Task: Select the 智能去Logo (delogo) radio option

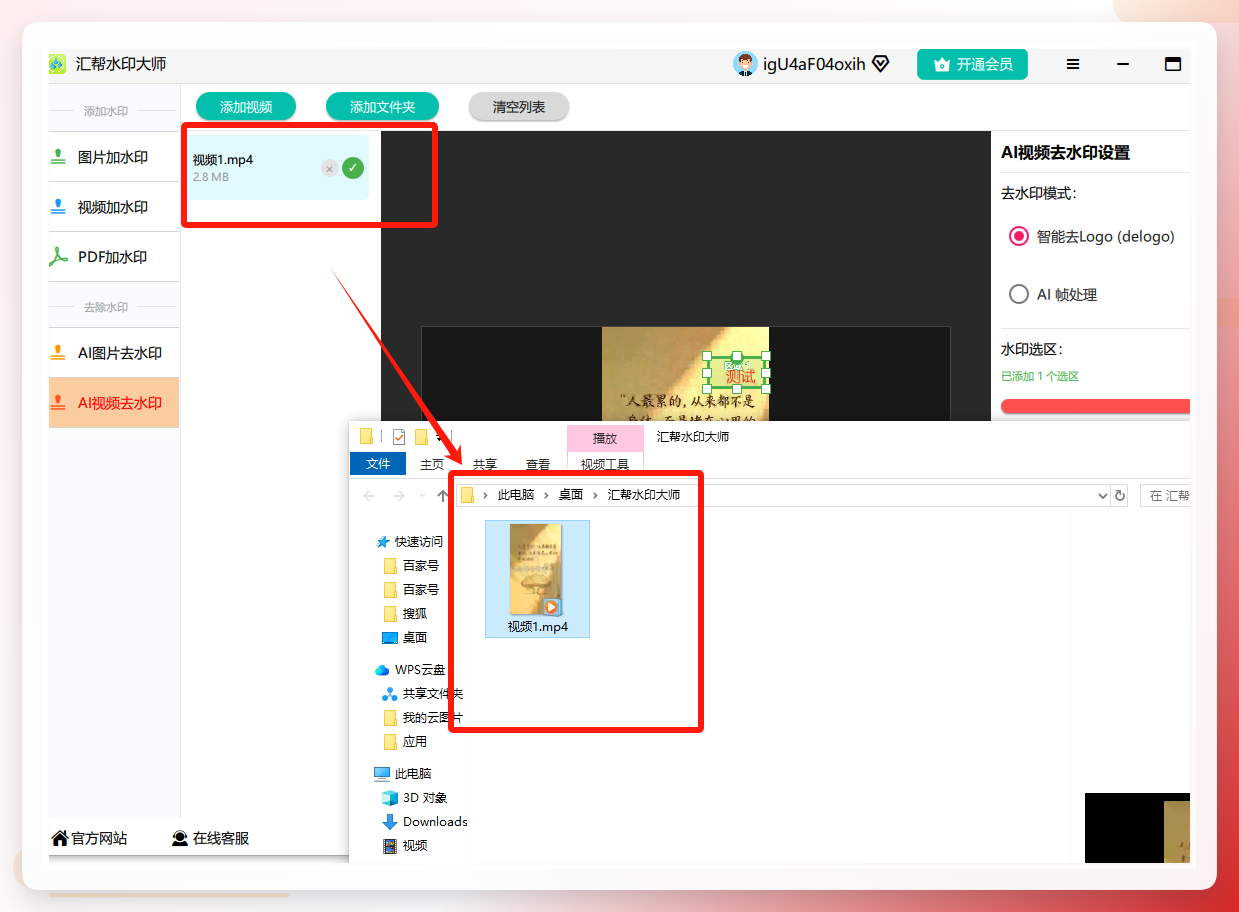Action: 1019,237
